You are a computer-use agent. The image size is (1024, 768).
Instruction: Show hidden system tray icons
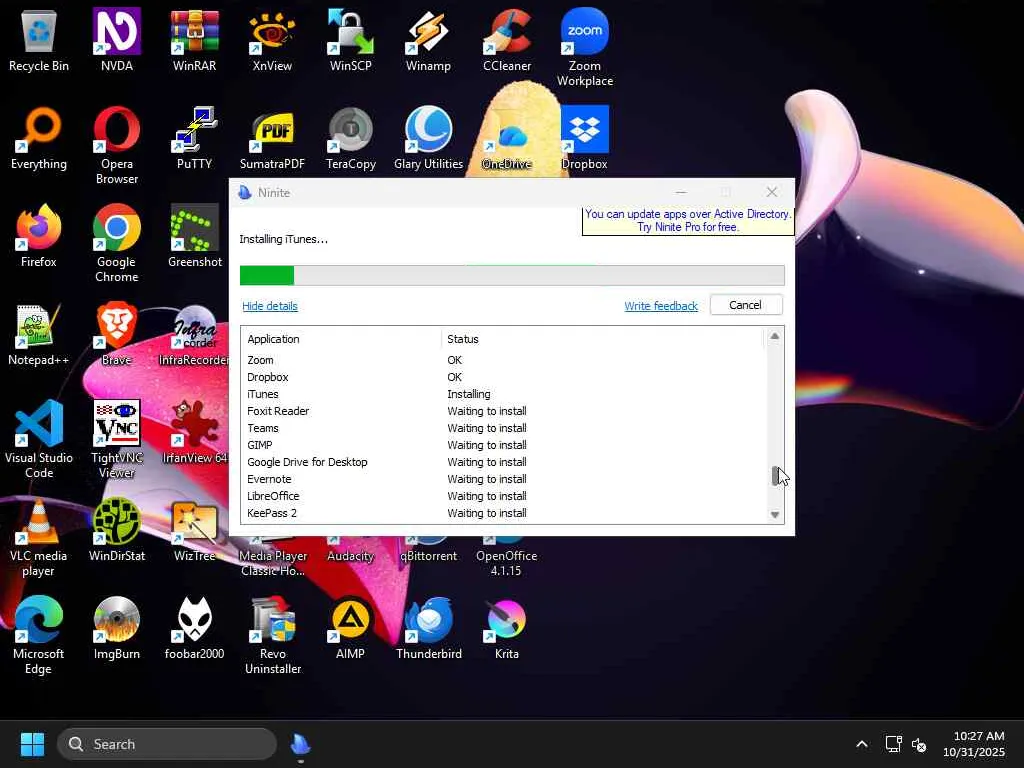[862, 744]
